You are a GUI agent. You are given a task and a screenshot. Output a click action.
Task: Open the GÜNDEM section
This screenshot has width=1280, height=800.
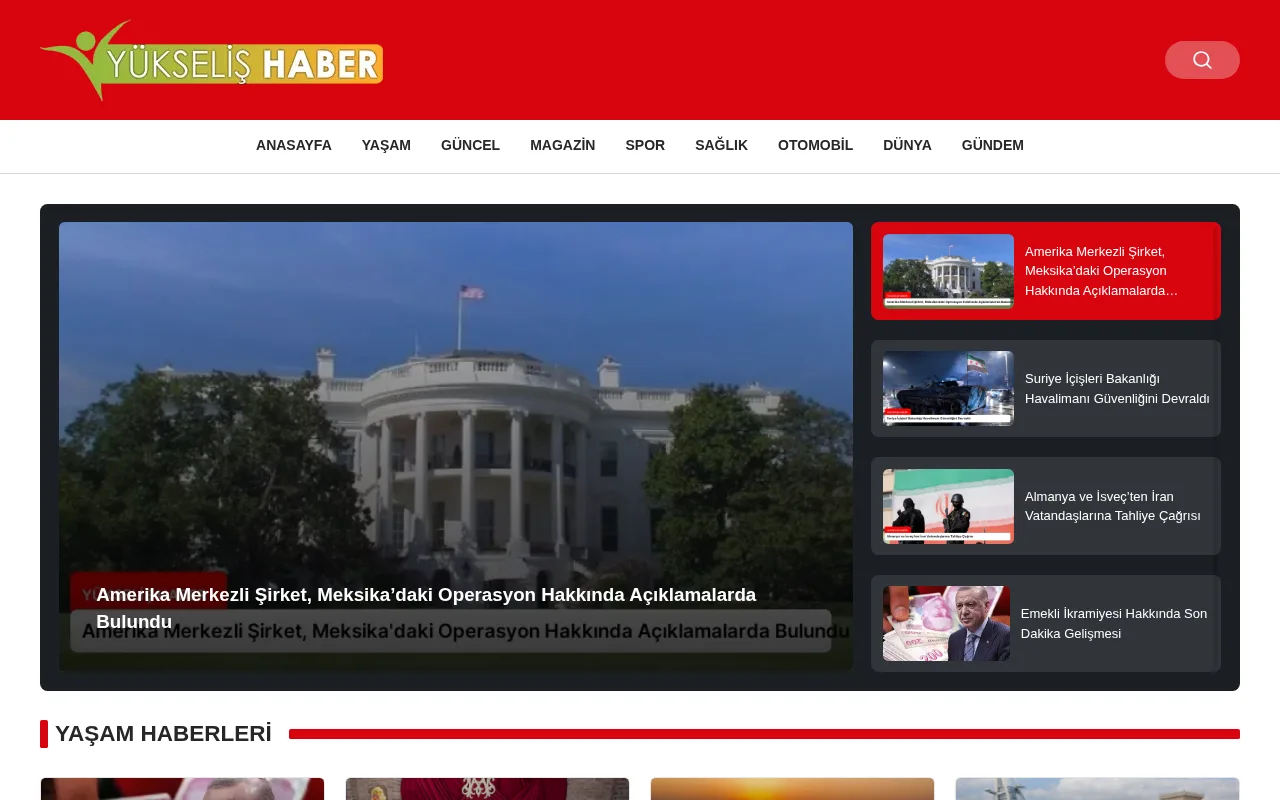(x=992, y=145)
